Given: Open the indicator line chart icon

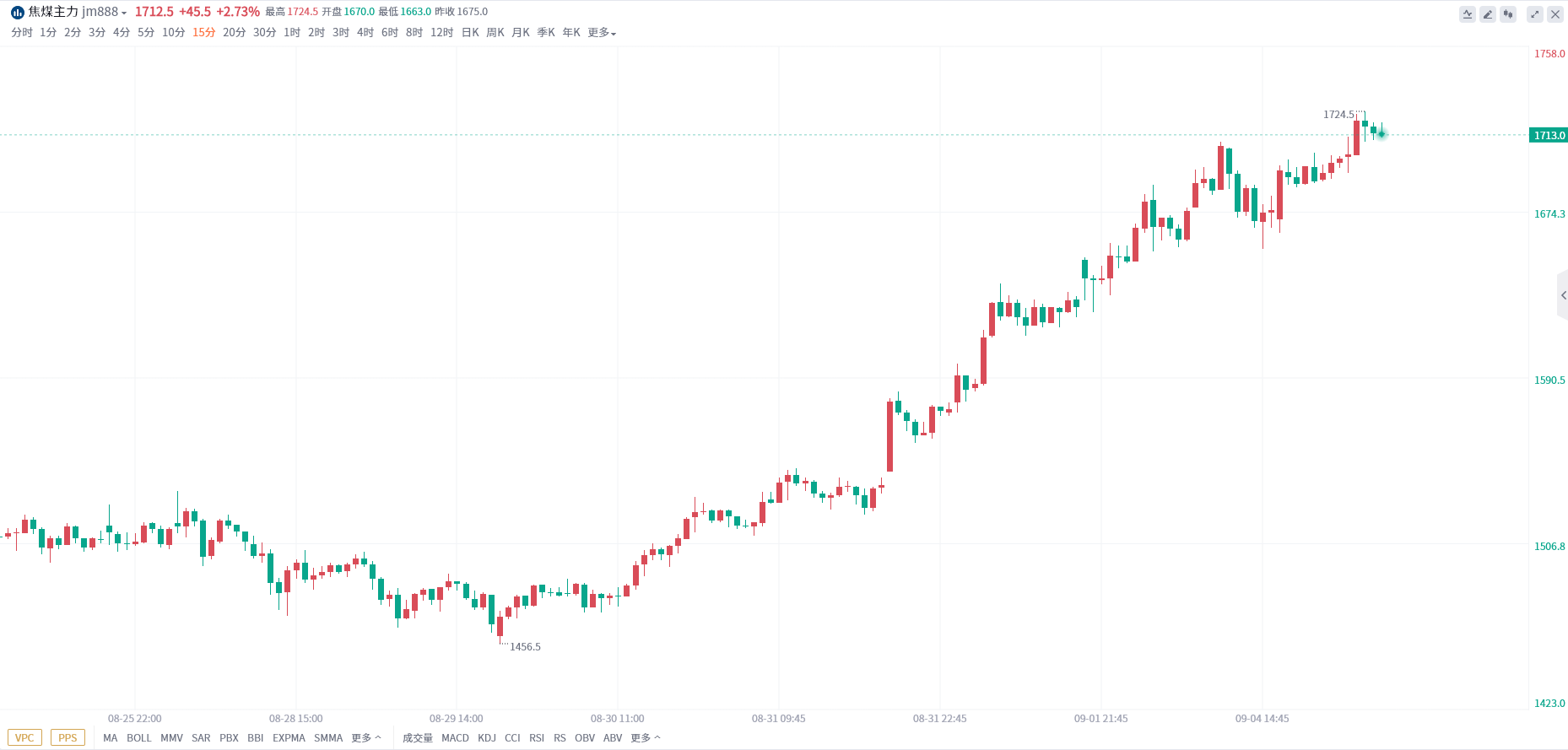Looking at the screenshot, I should [1468, 14].
